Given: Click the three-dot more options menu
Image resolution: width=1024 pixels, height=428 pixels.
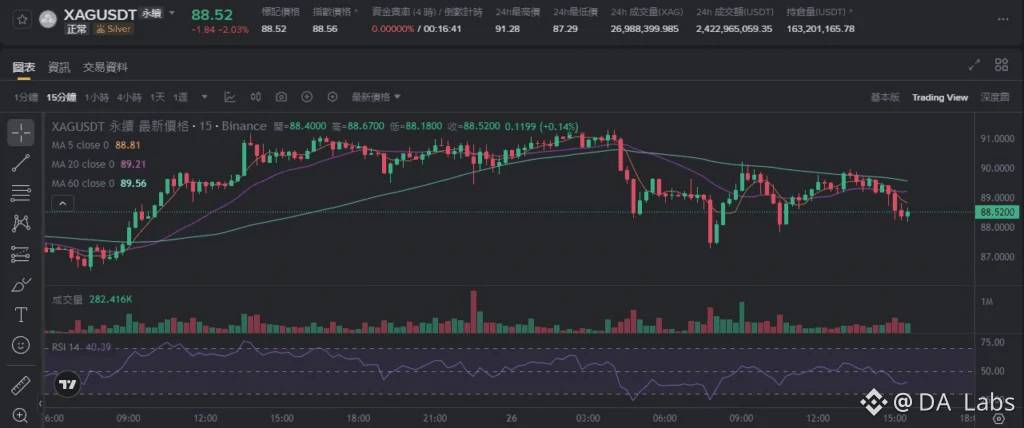Looking at the screenshot, I should point(1004,20).
